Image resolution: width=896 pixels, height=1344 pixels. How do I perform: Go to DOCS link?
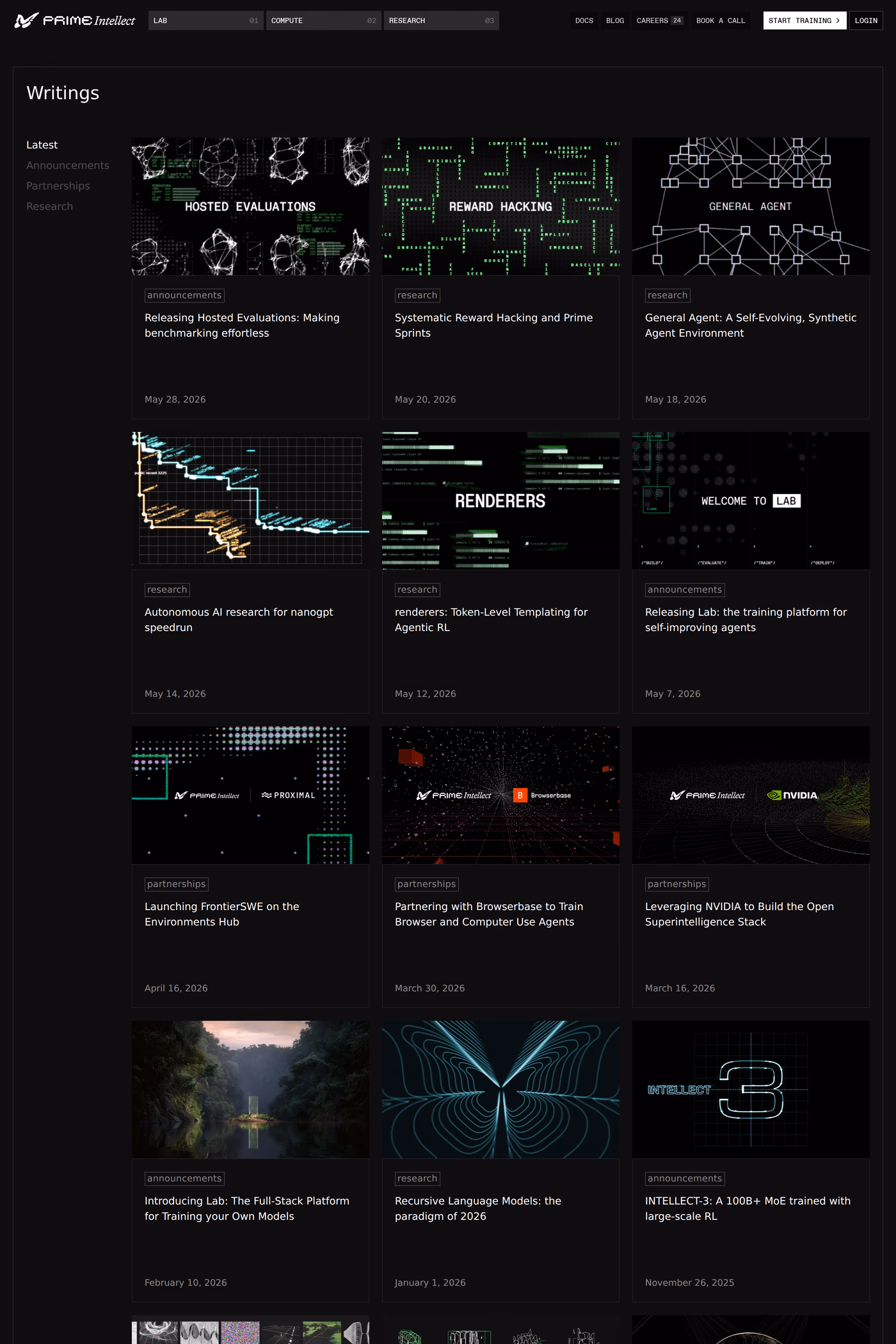584,20
